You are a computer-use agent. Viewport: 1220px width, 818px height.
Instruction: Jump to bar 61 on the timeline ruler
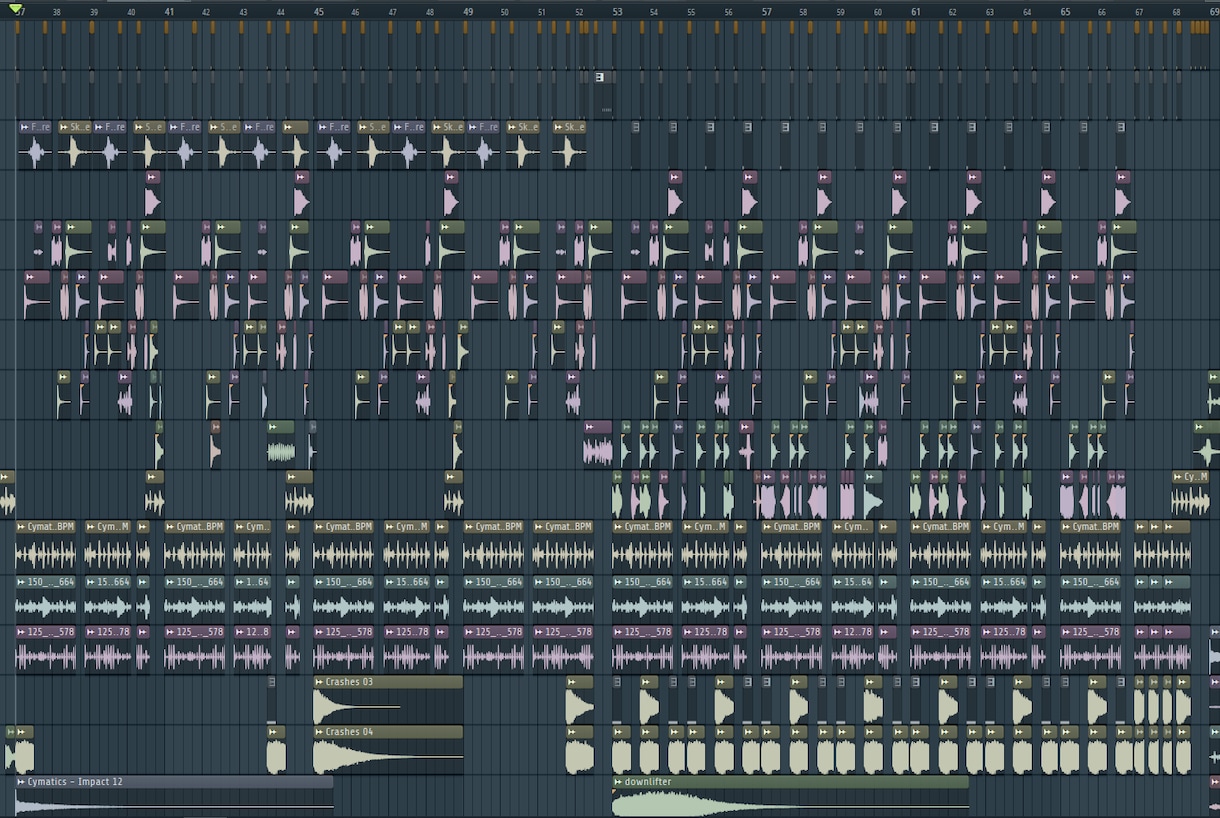916,12
